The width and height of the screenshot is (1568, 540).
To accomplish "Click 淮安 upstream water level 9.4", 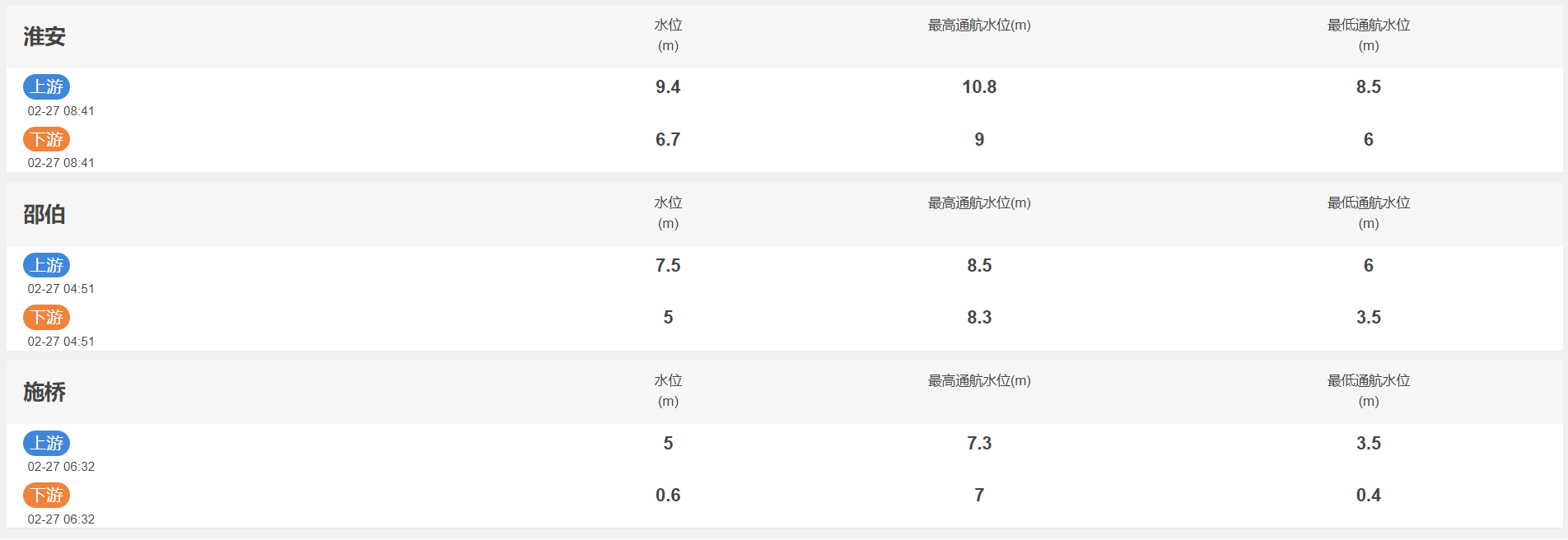I will 668,87.
